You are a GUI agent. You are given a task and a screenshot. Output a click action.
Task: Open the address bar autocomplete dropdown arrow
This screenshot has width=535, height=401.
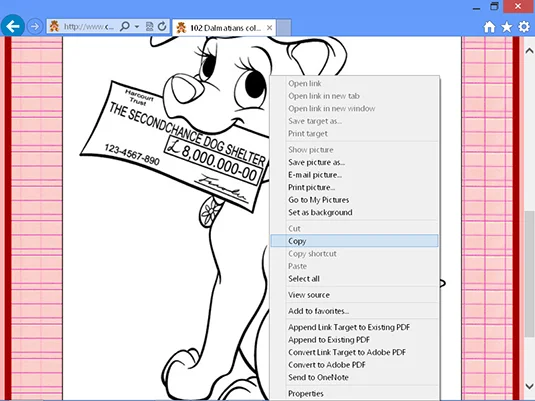pyautogui.click(x=137, y=27)
